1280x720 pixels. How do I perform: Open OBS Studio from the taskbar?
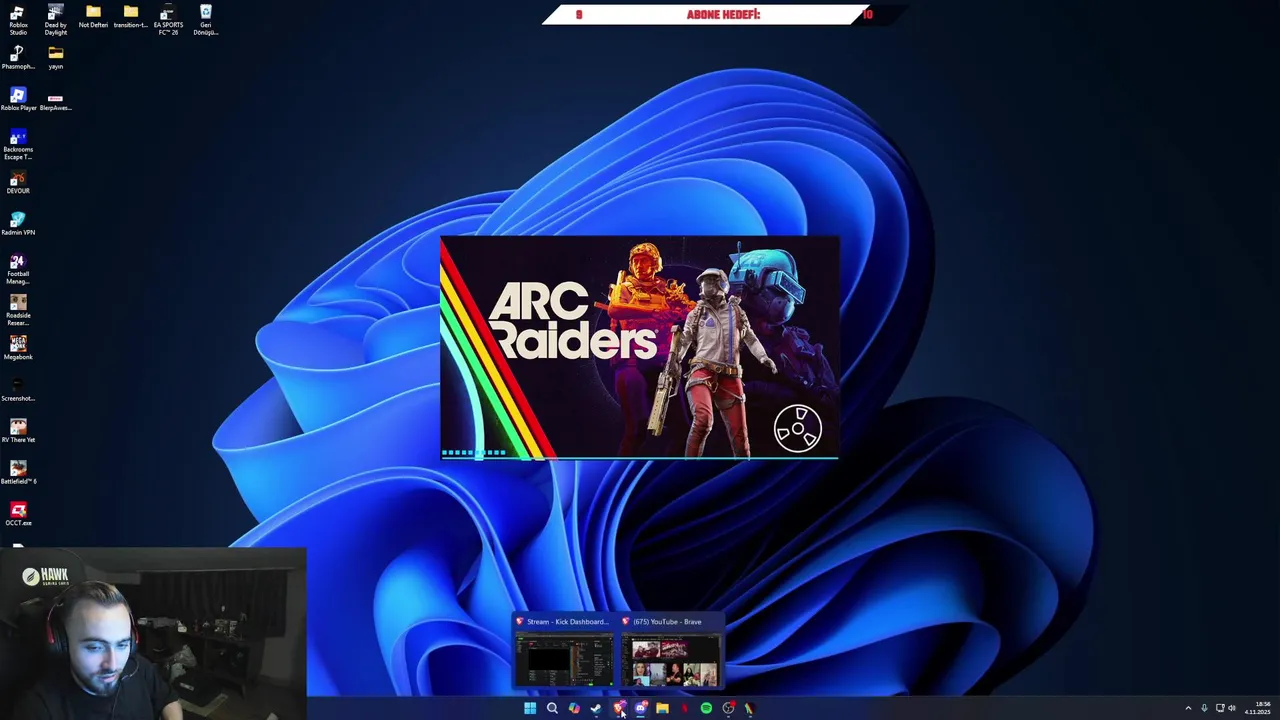(x=728, y=708)
